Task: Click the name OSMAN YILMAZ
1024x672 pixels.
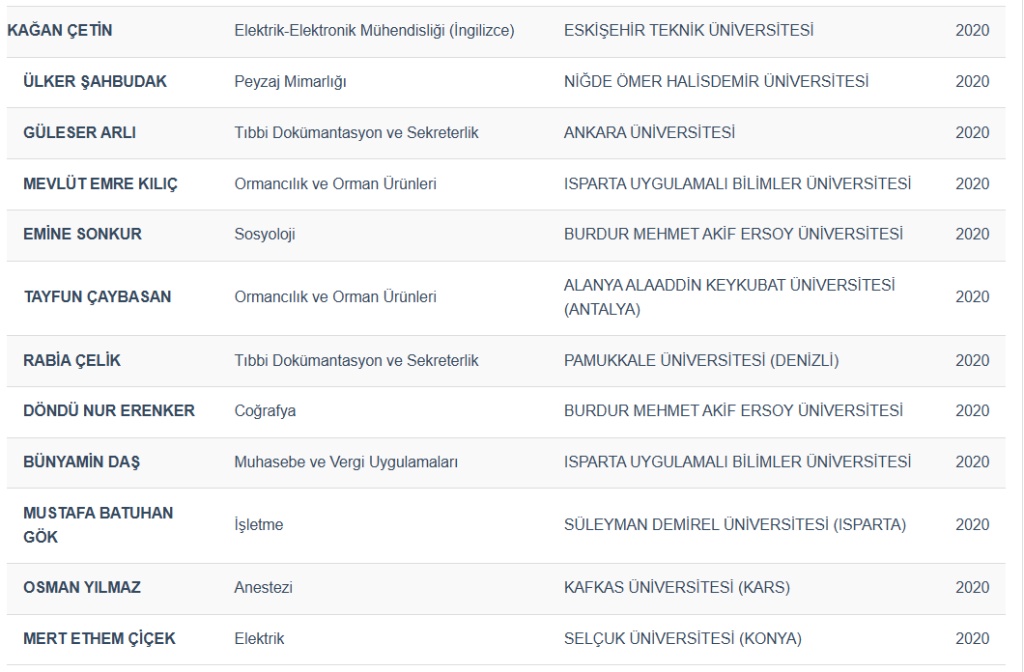Action: tap(82, 588)
